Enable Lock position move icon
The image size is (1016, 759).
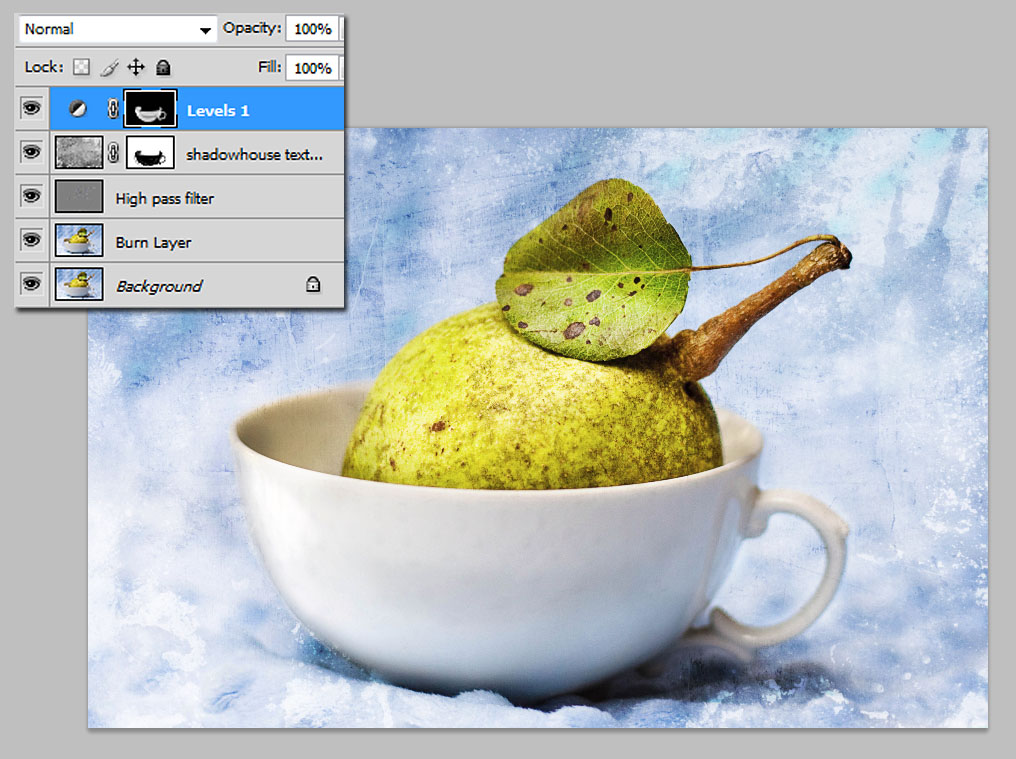point(135,67)
